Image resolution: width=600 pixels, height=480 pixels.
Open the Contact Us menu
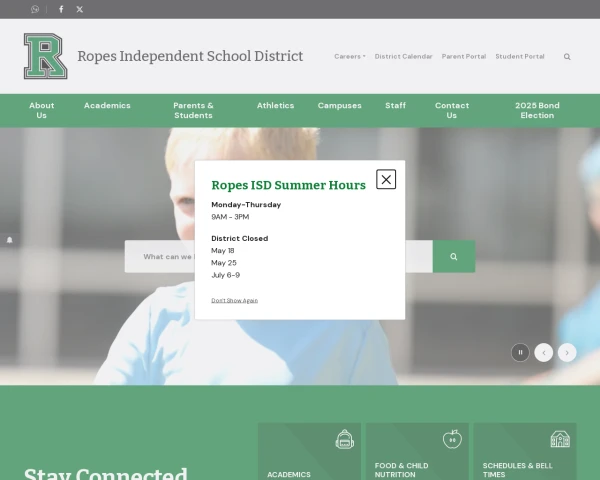tap(452, 110)
